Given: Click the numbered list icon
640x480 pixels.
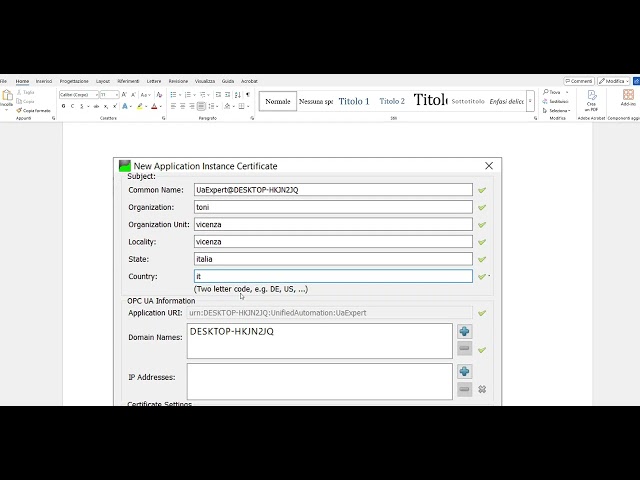Looking at the screenshot, I should (188, 95).
